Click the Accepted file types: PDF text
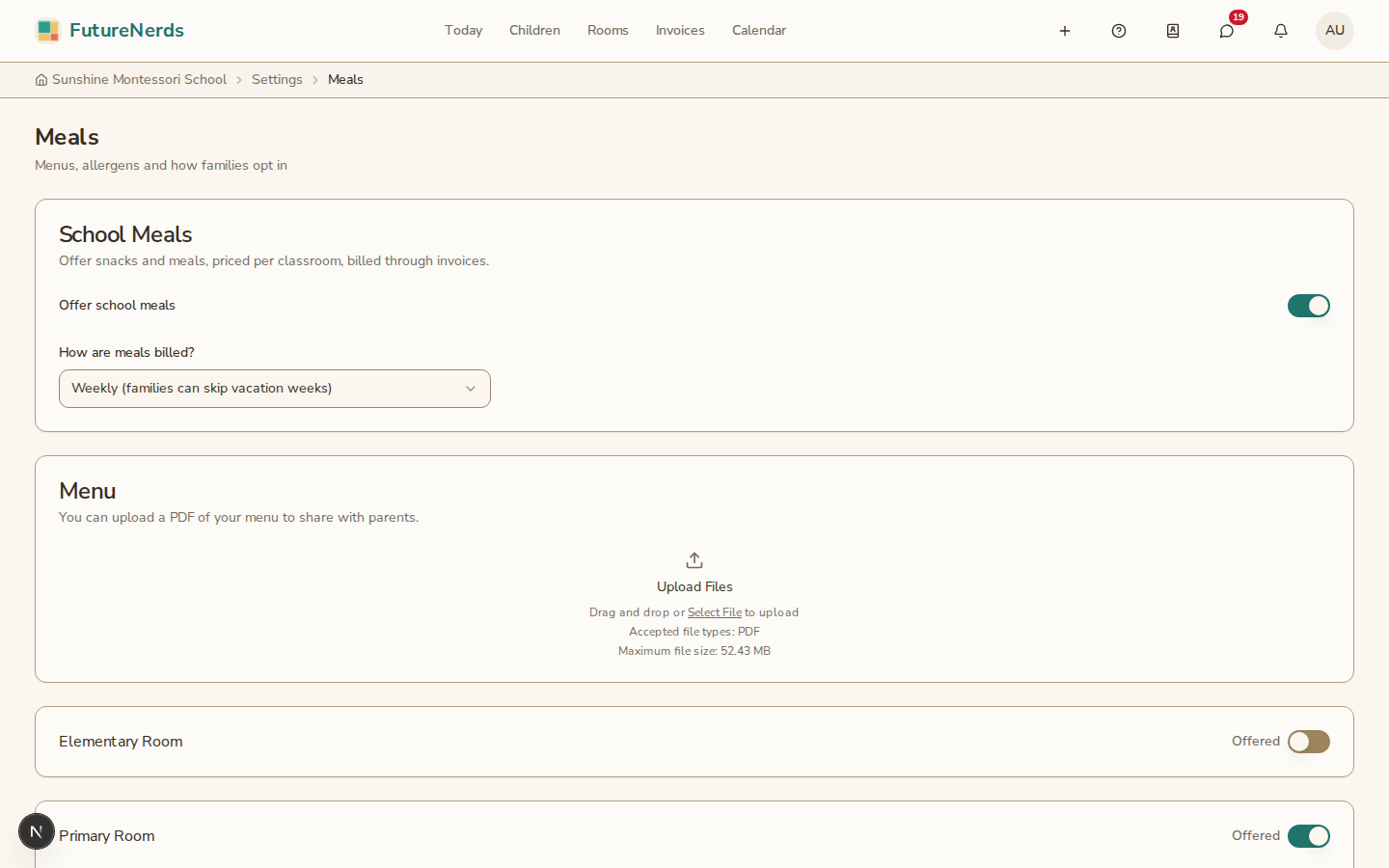1389x868 pixels. pos(694,632)
